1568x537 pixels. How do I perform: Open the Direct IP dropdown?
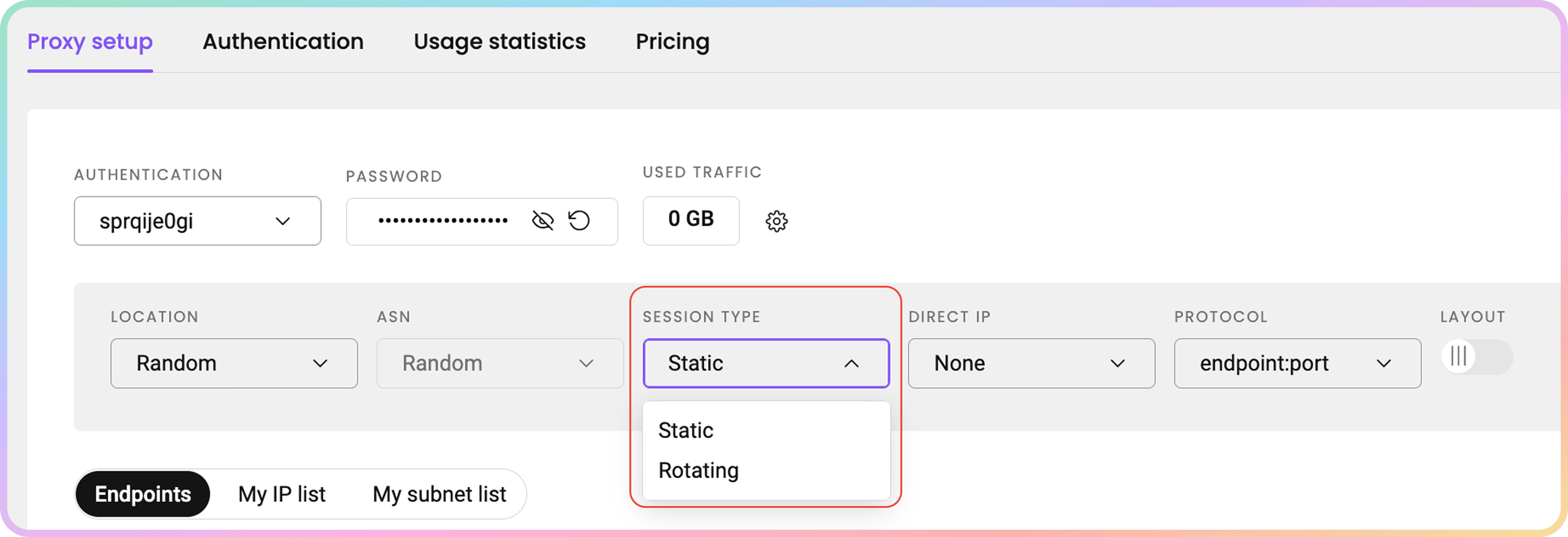1031,364
